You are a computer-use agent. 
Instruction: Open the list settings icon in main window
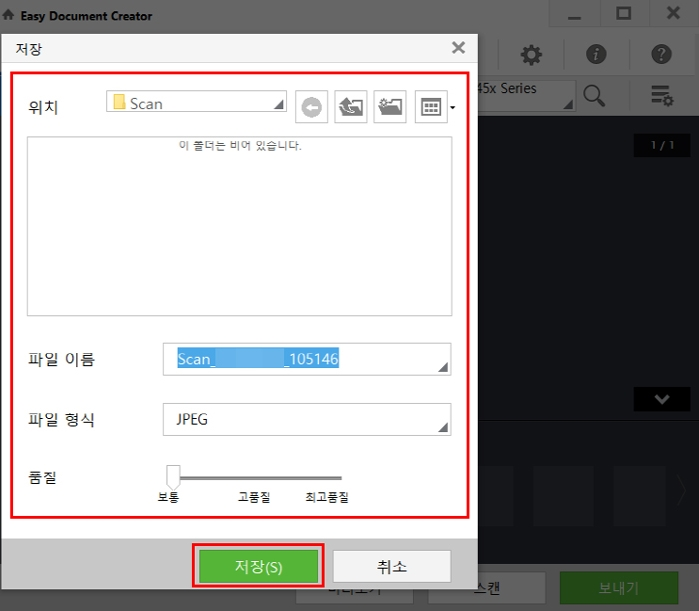point(662,95)
